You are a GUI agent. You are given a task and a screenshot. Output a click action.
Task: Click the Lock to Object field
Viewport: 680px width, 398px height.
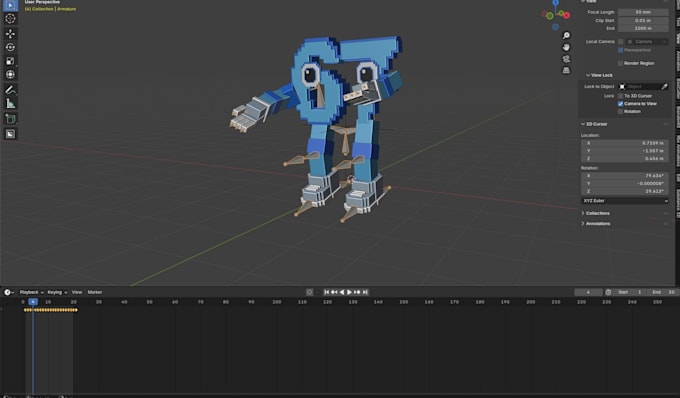pyautogui.click(x=640, y=87)
